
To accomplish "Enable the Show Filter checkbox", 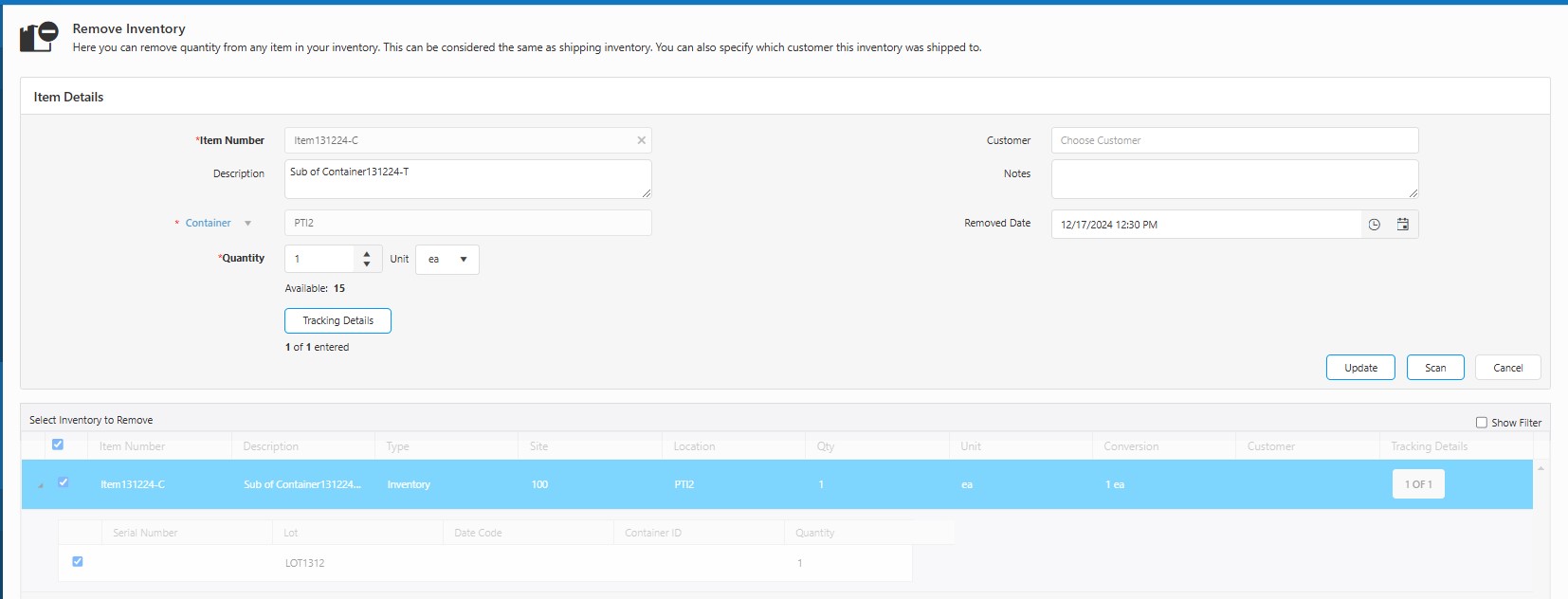I will [1482, 423].
